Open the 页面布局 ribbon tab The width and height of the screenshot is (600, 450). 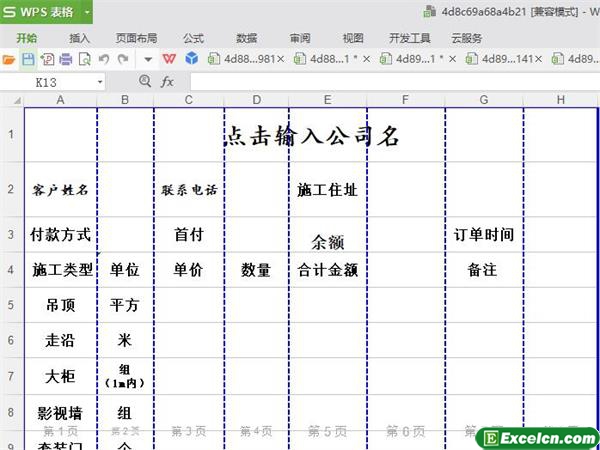[136, 38]
